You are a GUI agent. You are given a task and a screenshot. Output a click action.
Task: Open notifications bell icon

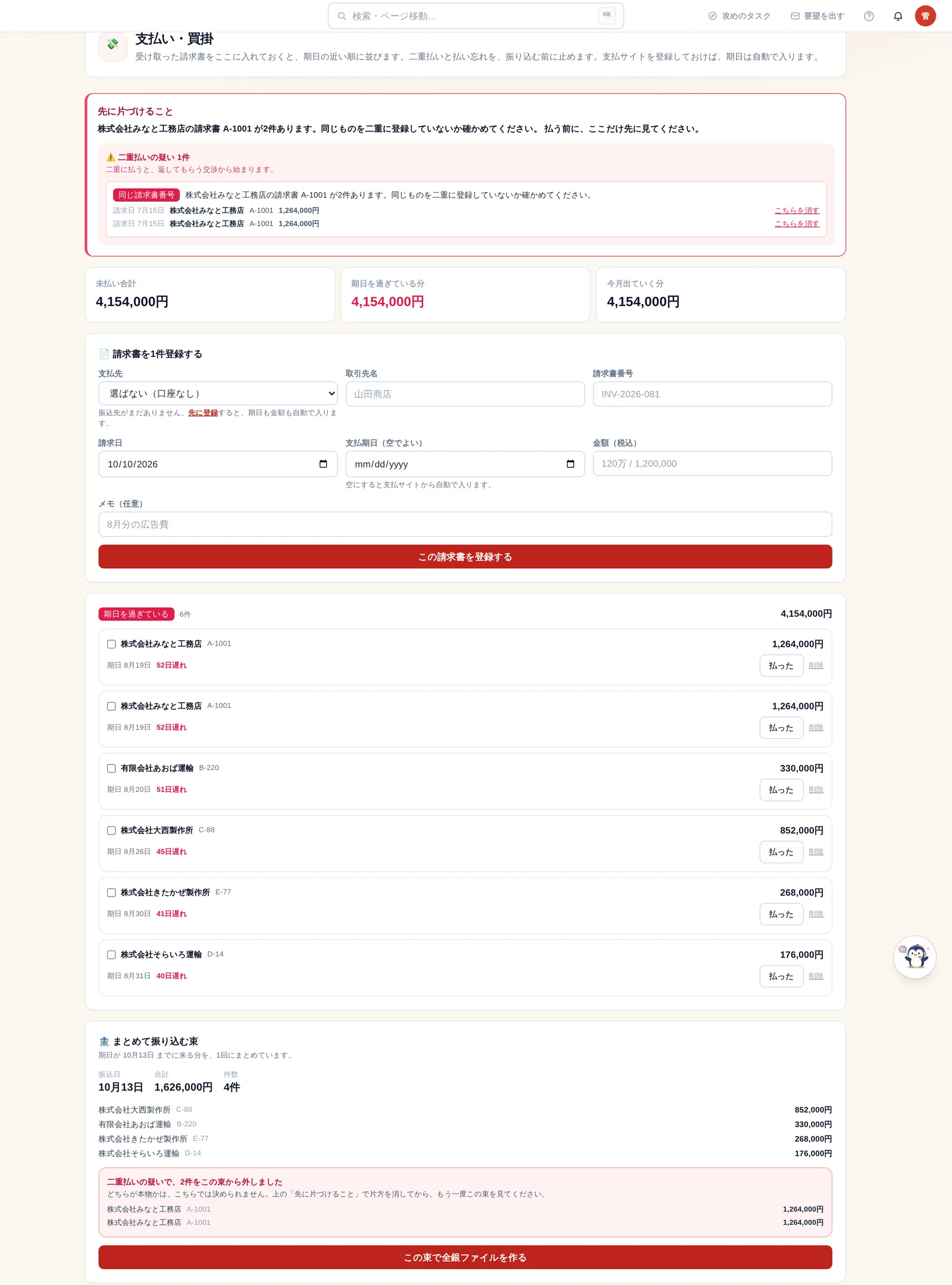point(898,16)
